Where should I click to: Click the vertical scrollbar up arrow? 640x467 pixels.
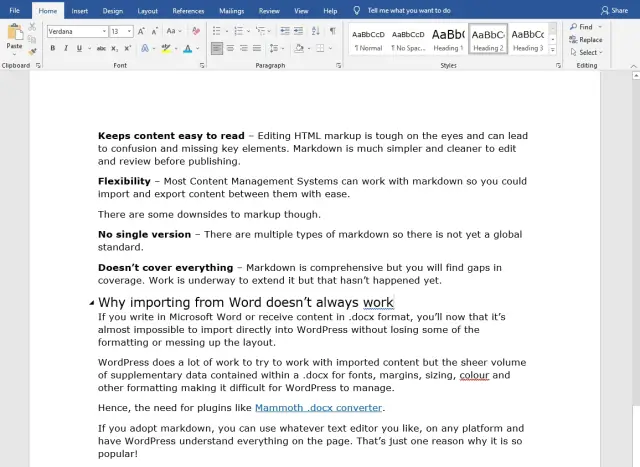(x=636, y=76)
